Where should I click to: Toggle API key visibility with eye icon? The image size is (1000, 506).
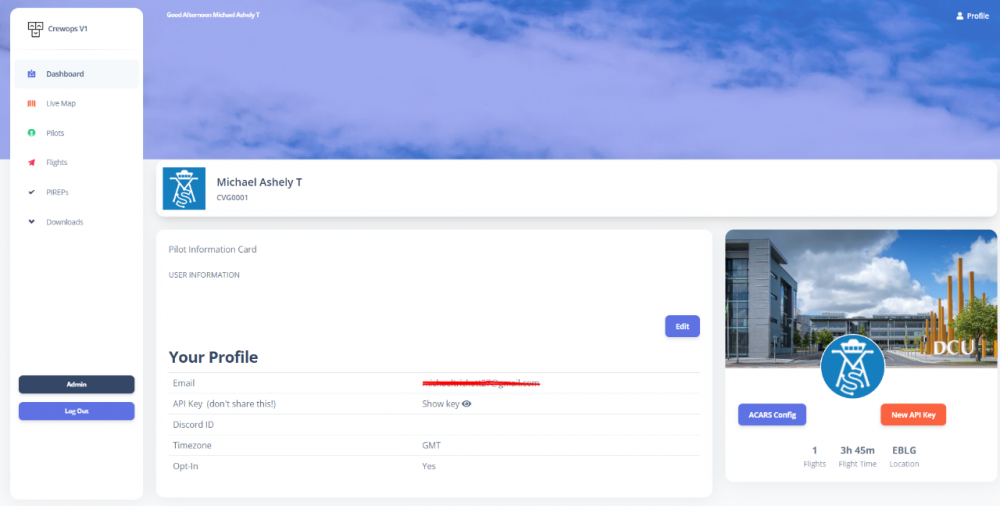[x=467, y=404]
